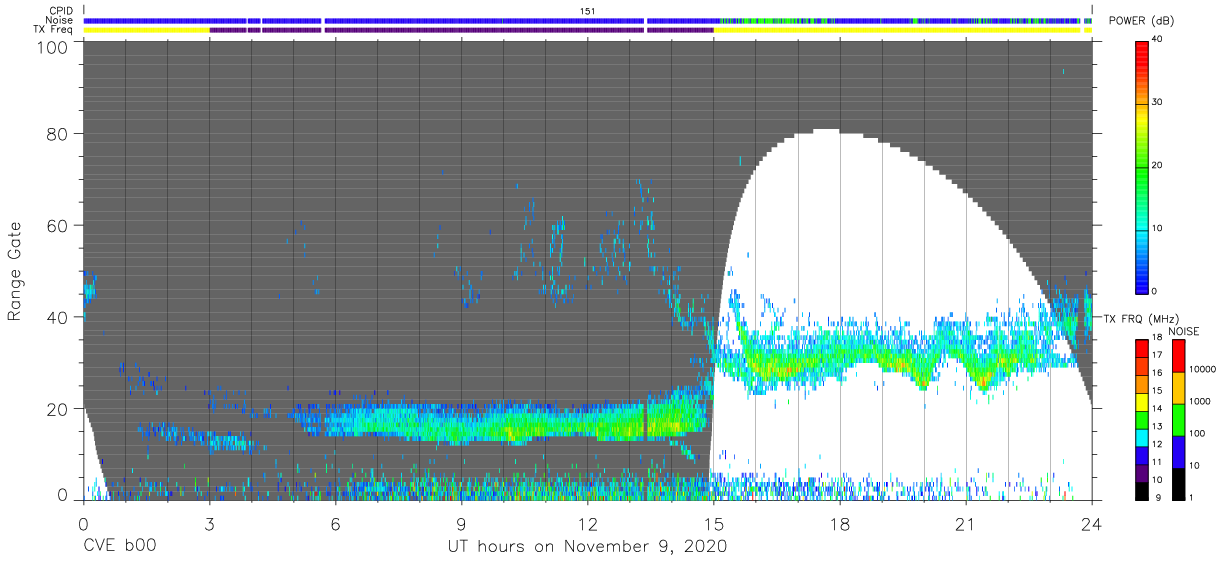Image resolution: width=1228 pixels, height=567 pixels.
Task: Click x-axis tick label '12'
Action: (587, 523)
